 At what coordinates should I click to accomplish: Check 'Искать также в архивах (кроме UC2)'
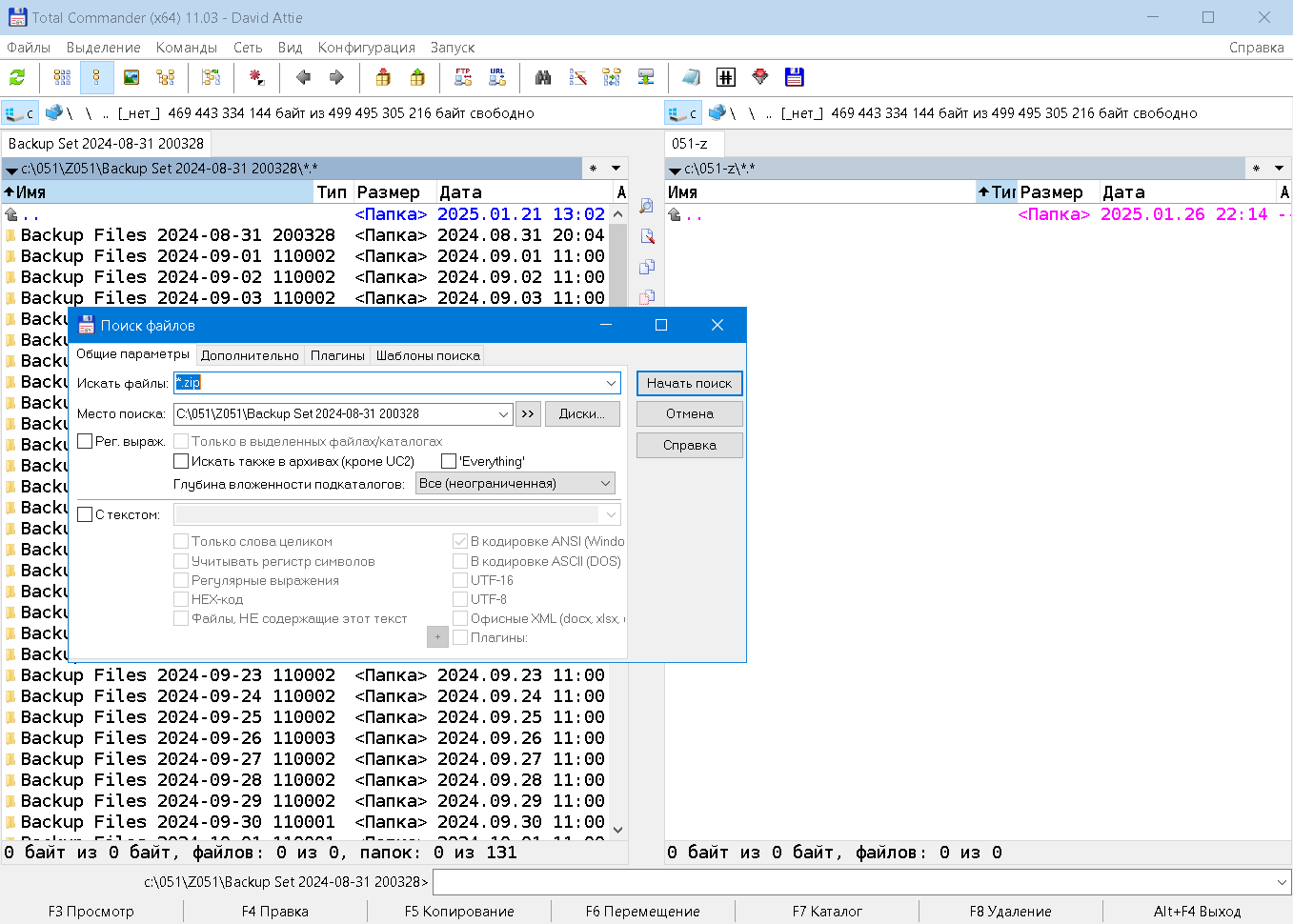(x=181, y=461)
